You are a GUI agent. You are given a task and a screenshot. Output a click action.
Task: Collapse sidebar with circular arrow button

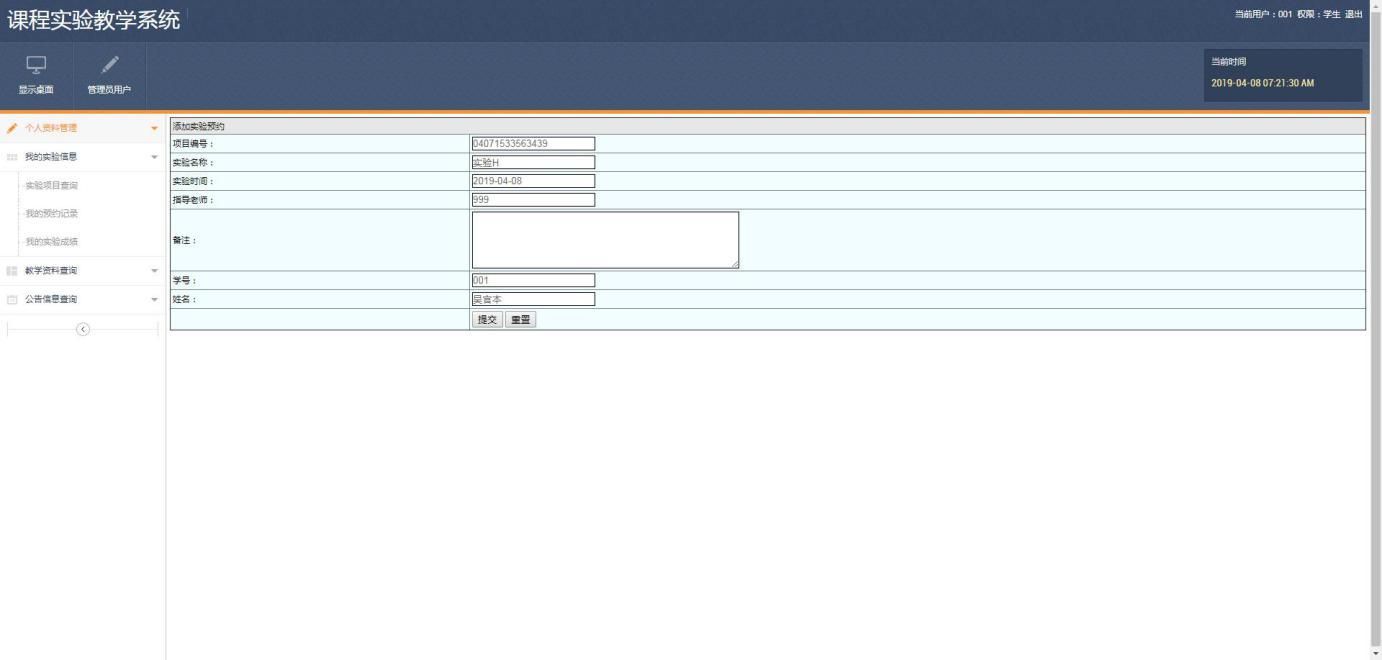(x=83, y=330)
